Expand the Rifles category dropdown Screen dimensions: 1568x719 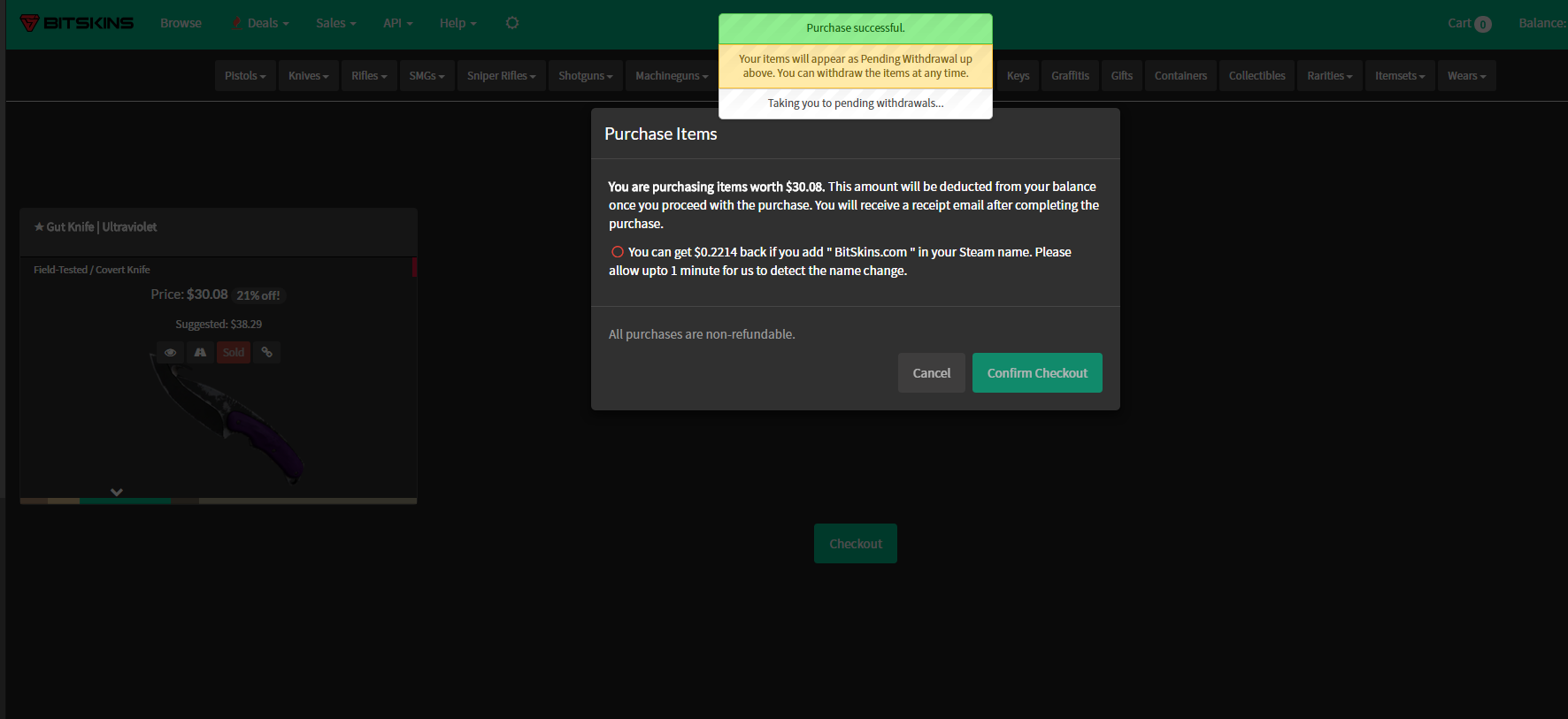pos(369,76)
